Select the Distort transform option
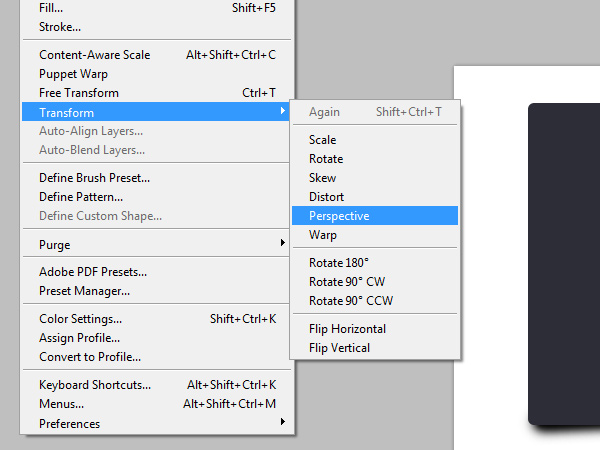The width and height of the screenshot is (600, 450). coord(375,197)
